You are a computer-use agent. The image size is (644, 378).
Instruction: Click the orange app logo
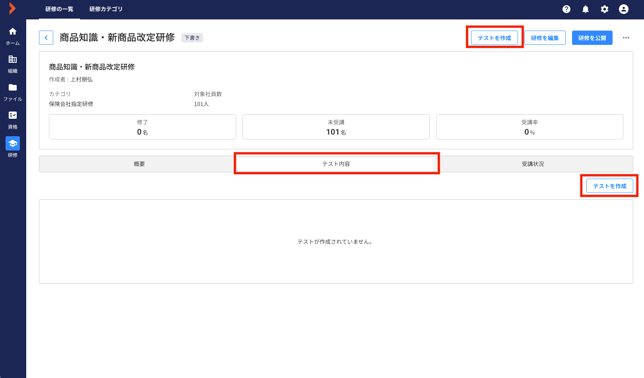pyautogui.click(x=12, y=8)
